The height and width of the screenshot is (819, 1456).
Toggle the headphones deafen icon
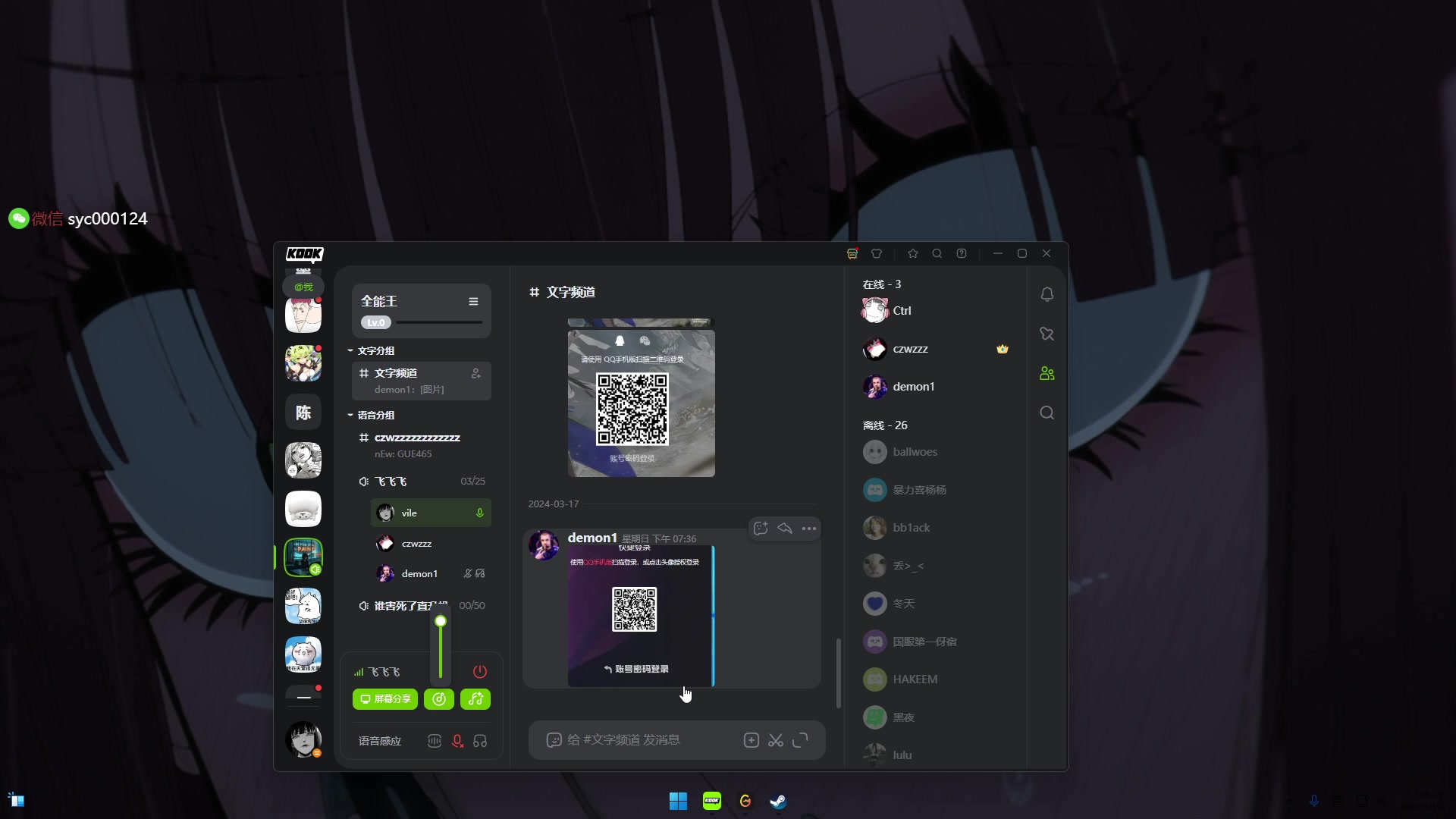[480, 741]
